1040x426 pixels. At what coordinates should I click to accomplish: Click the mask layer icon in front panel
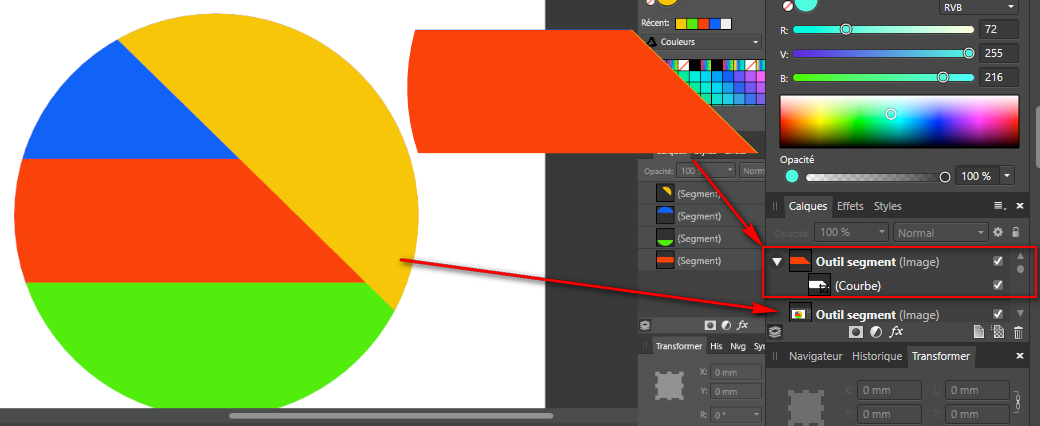[856, 331]
